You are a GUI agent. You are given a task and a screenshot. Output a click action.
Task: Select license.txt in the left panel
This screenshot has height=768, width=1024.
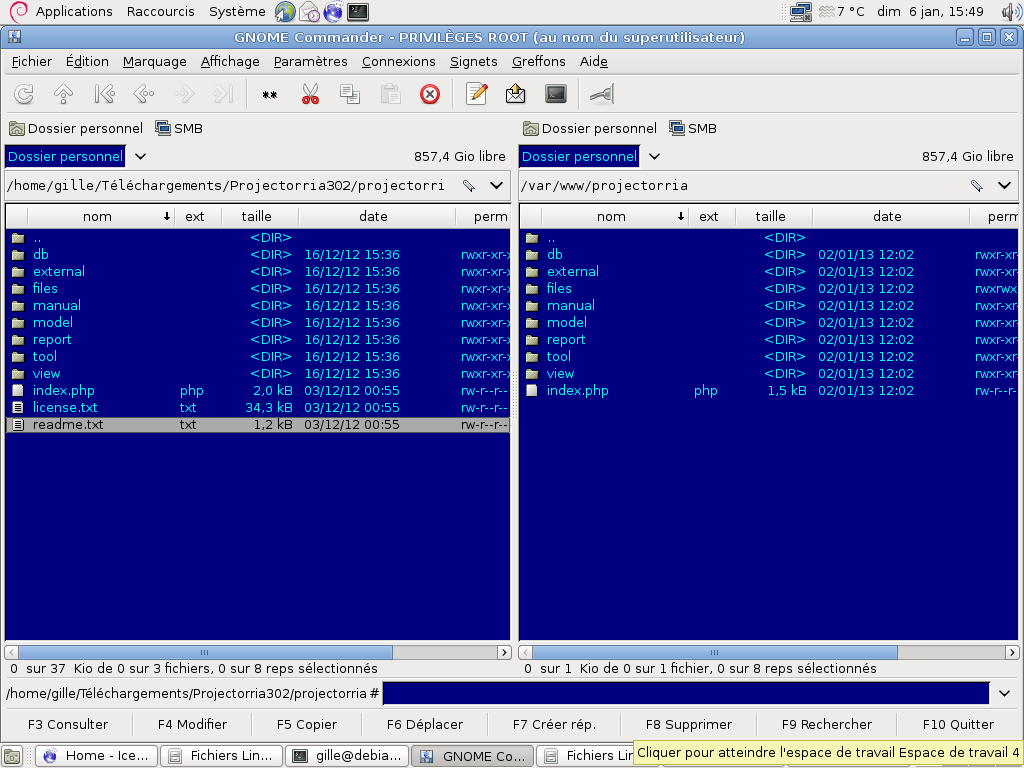[x=65, y=407]
